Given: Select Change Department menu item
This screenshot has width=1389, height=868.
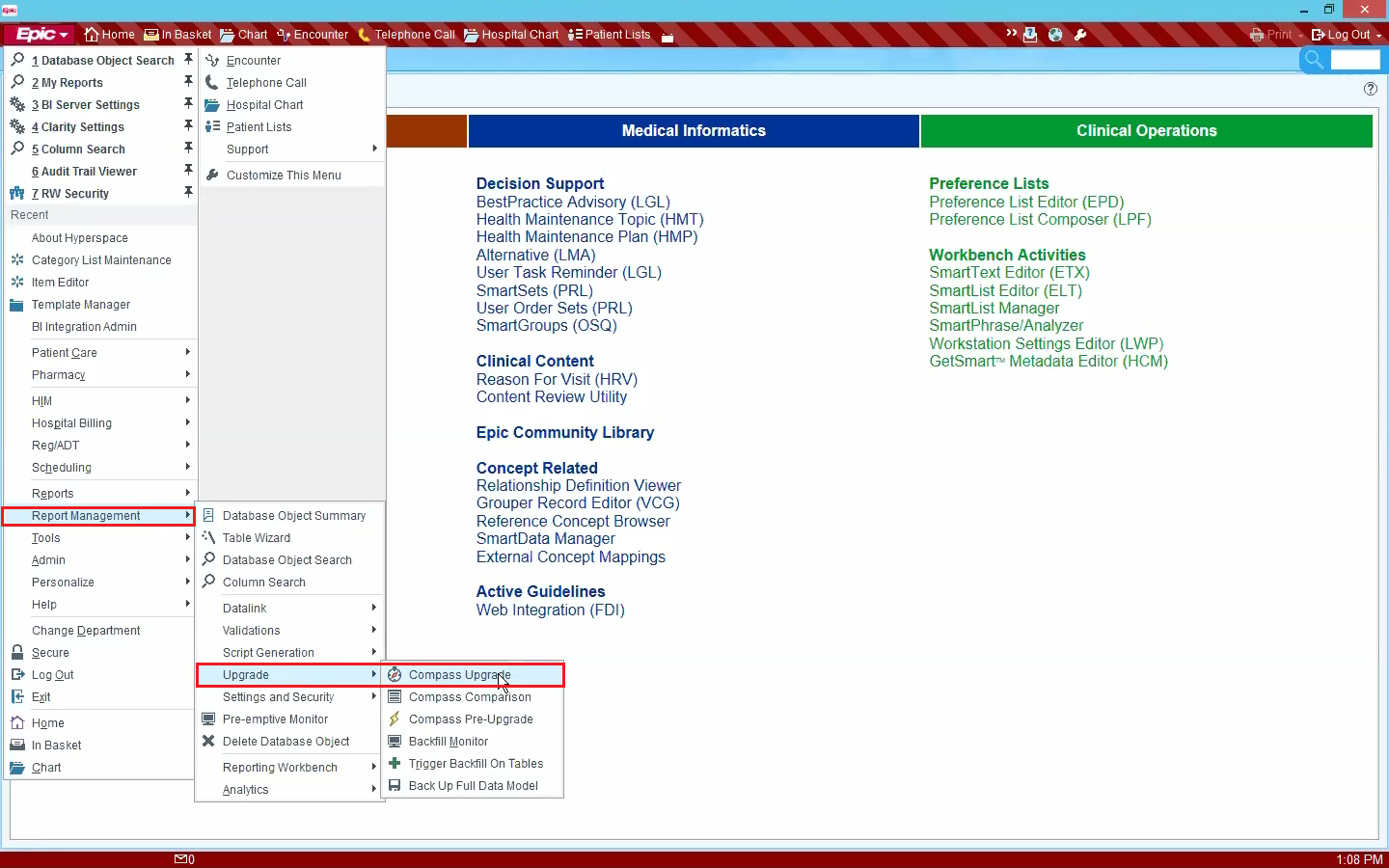Looking at the screenshot, I should (x=86, y=631).
